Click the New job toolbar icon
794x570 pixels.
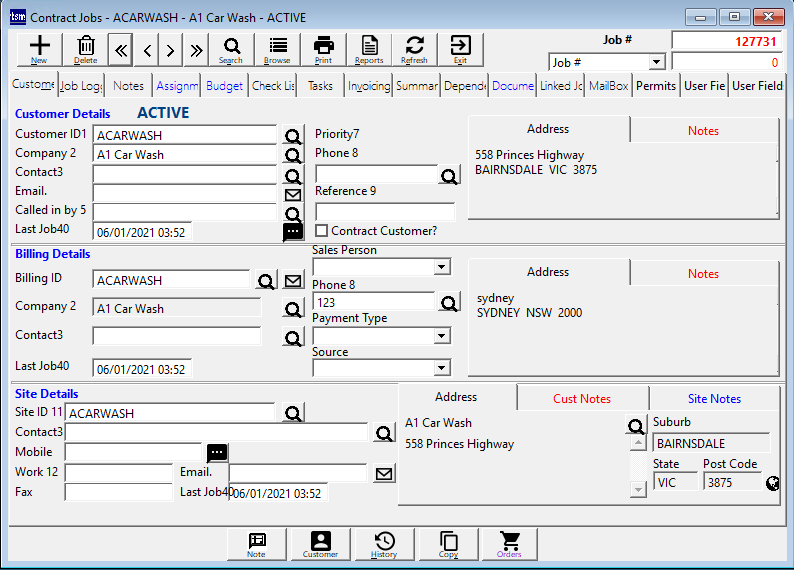click(39, 48)
